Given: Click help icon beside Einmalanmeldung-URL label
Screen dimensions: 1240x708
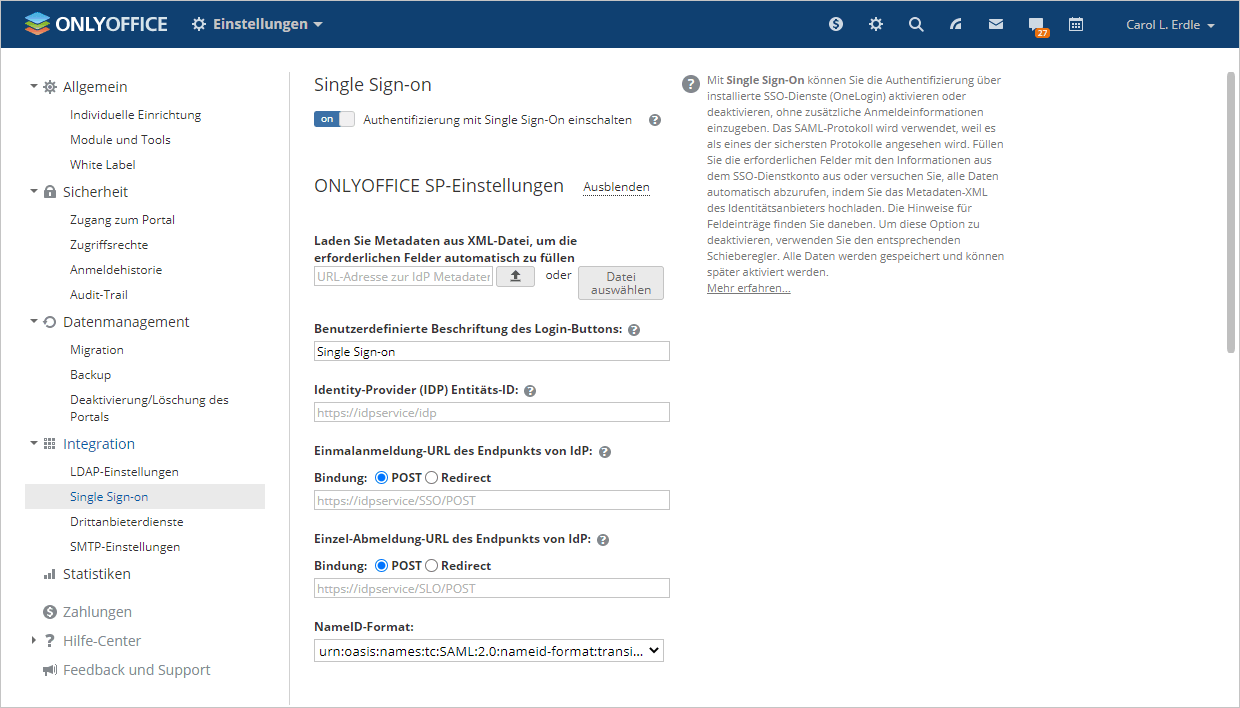Looking at the screenshot, I should coord(604,452).
